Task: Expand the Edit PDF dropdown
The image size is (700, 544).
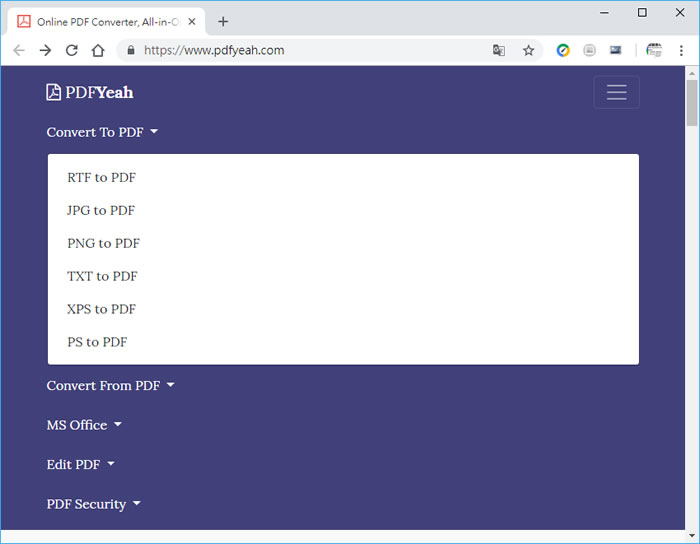Action: point(80,465)
